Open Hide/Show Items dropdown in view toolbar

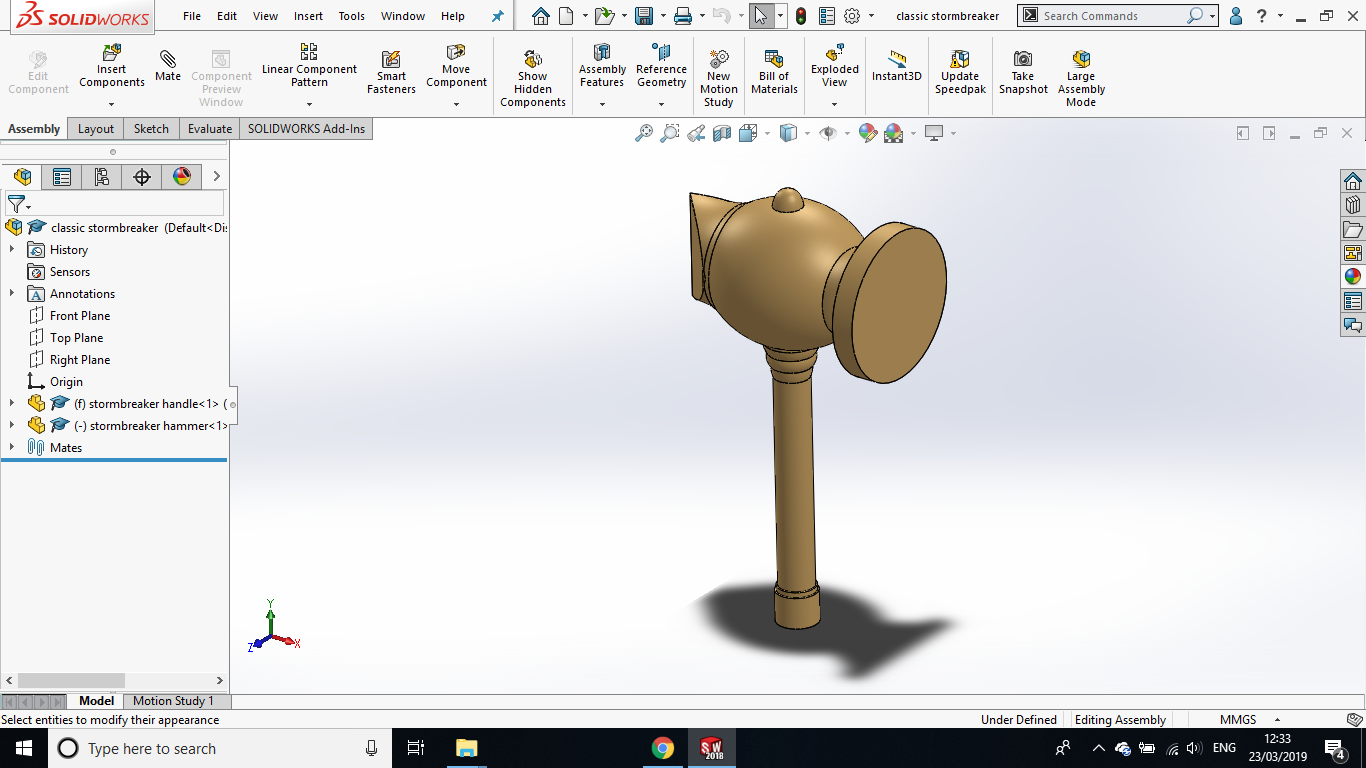847,133
